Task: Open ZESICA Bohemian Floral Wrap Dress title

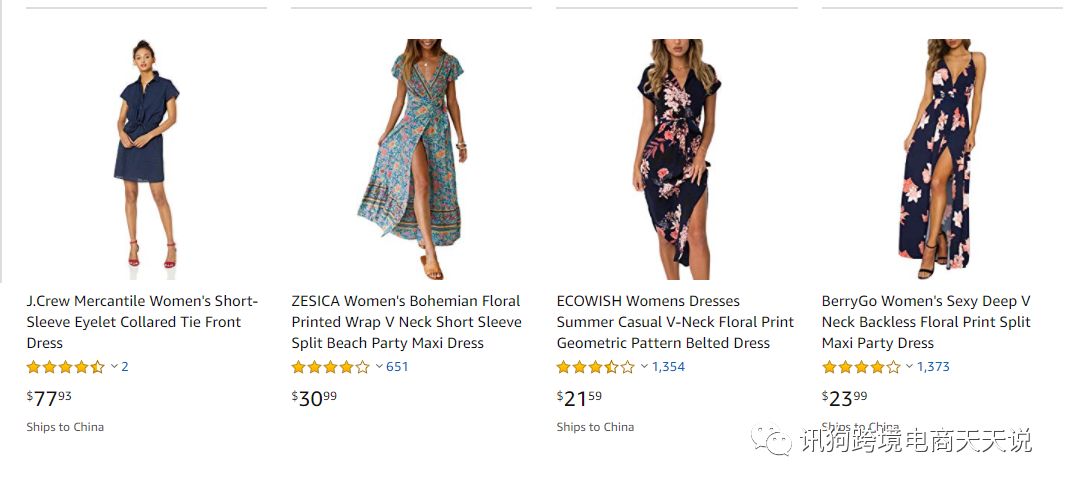Action: click(406, 322)
